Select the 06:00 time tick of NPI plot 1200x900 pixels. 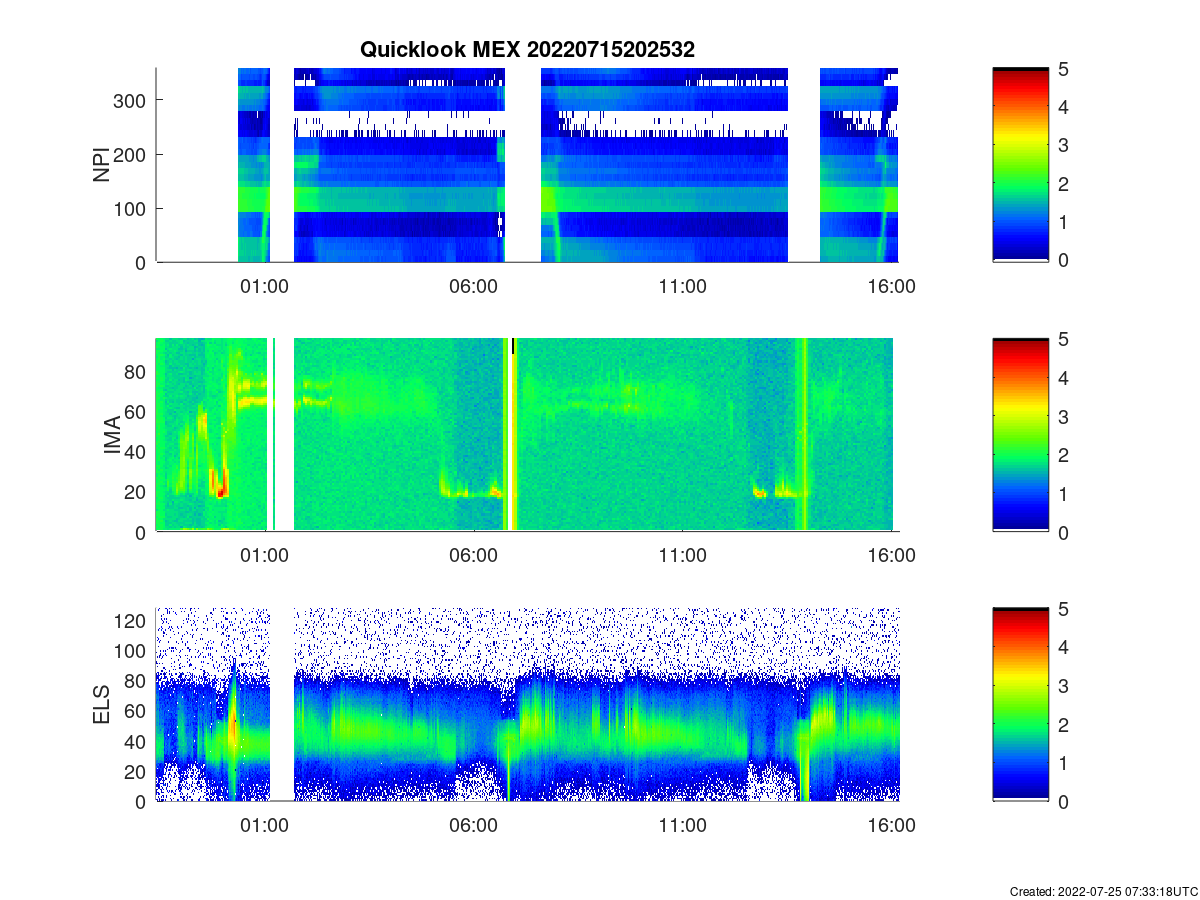pos(474,286)
